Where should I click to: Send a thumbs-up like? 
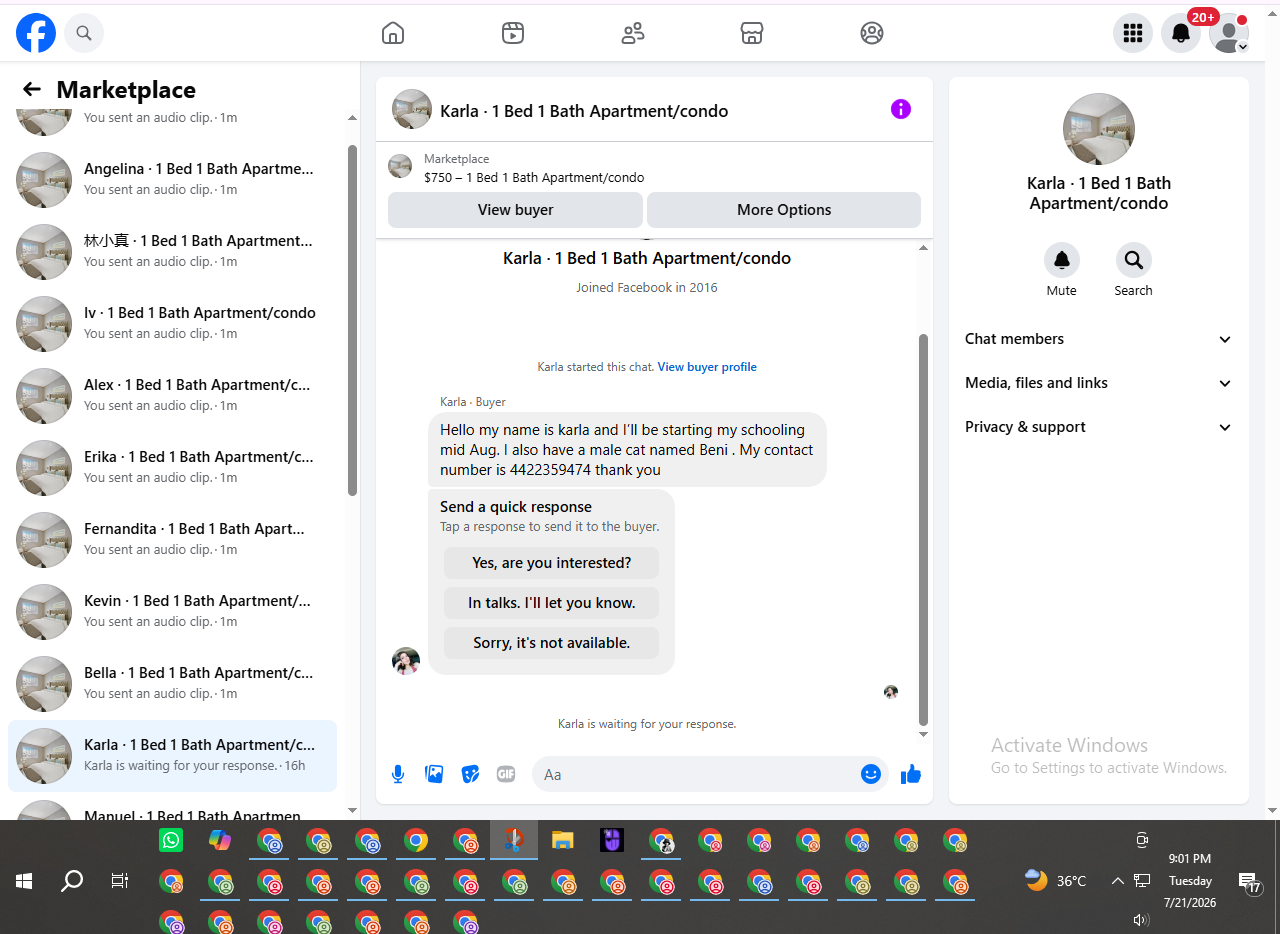point(910,774)
